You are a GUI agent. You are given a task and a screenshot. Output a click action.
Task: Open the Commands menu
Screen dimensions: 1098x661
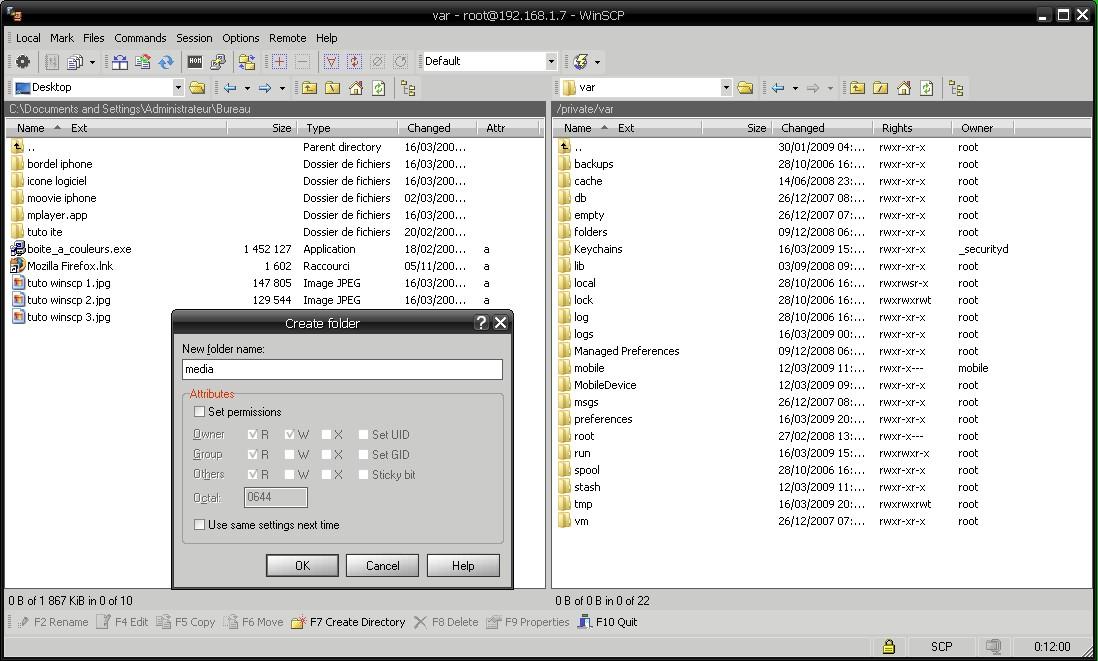[x=140, y=38]
